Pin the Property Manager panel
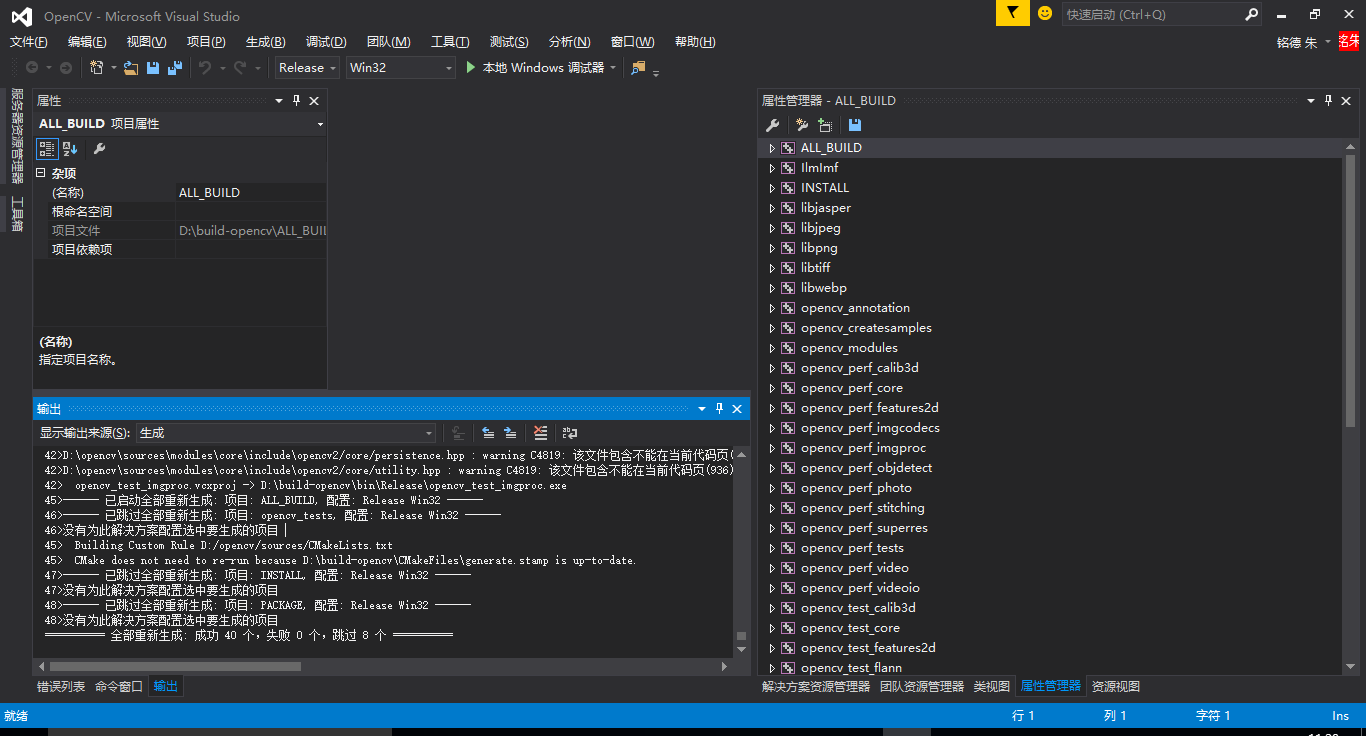 click(x=1328, y=101)
